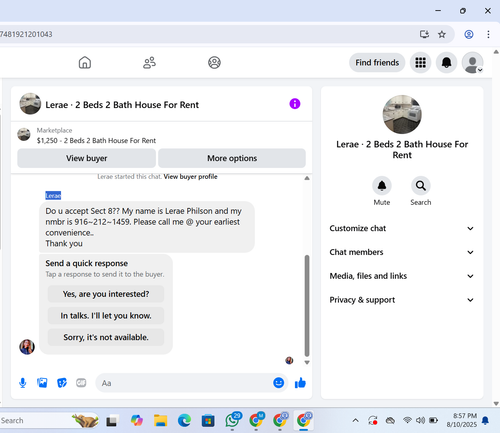Expand the Privacy & support section

click(402, 300)
